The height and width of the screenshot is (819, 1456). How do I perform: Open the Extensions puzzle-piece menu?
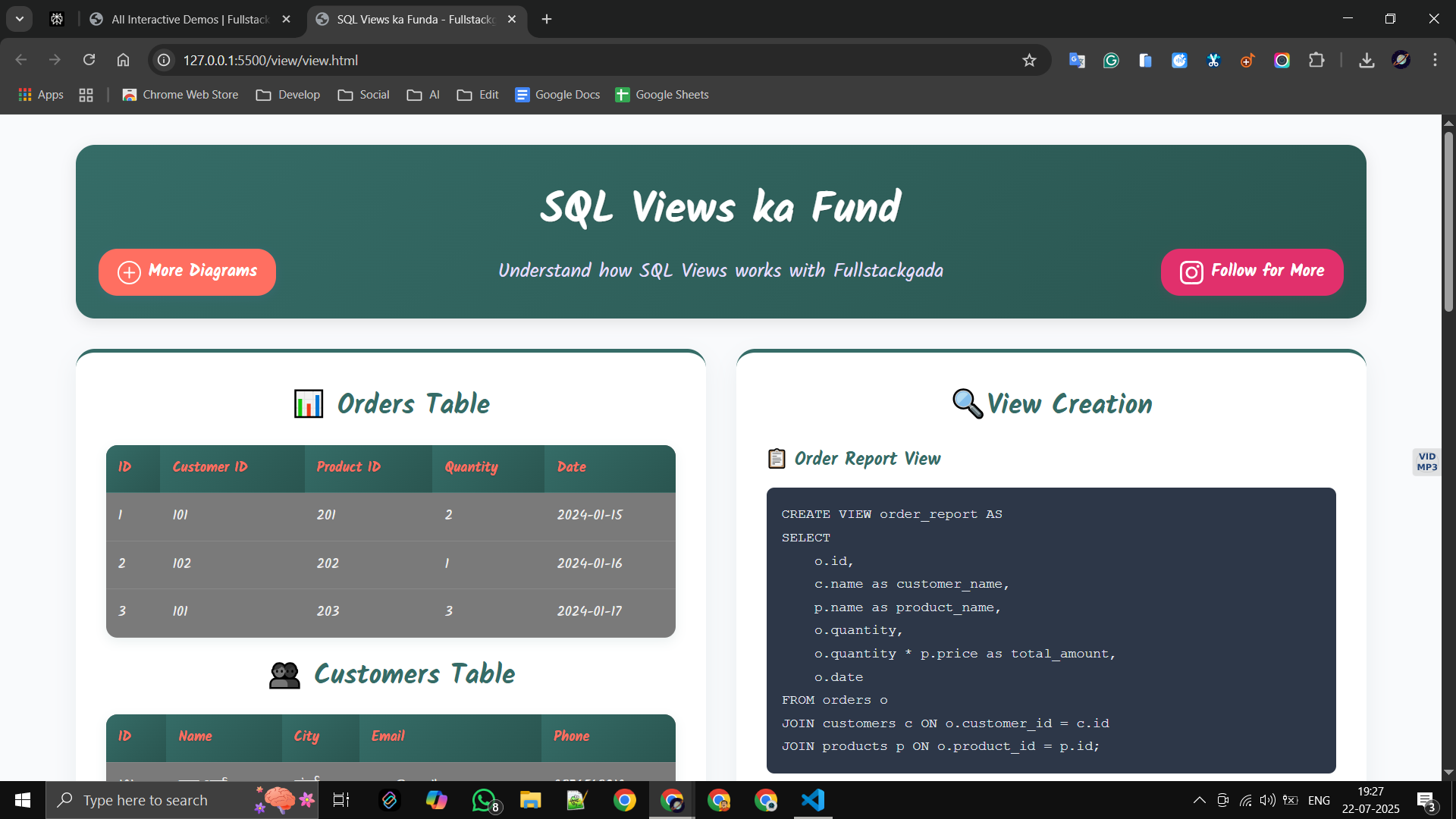pos(1316,60)
